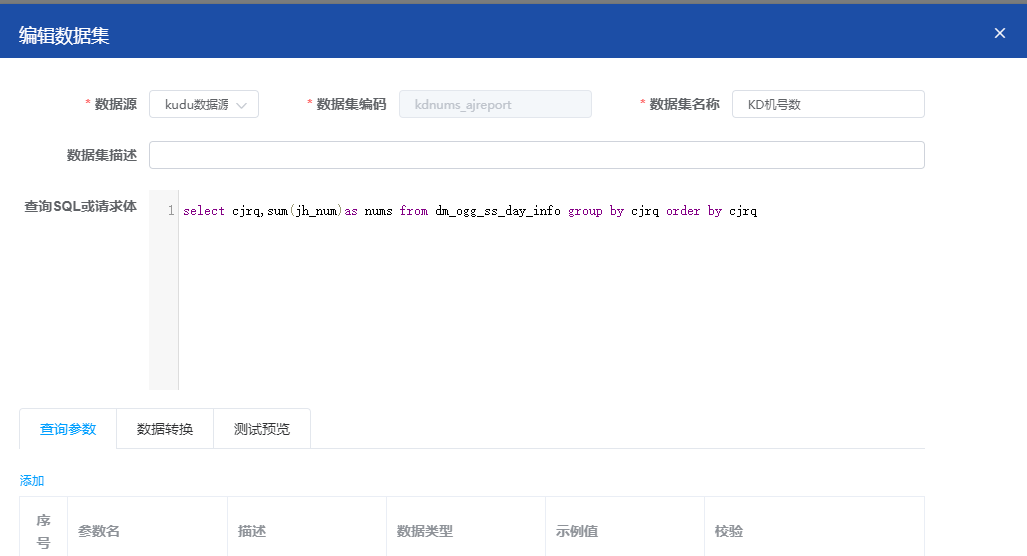Open the kudu数据源 dropdown

pyautogui.click(x=204, y=104)
